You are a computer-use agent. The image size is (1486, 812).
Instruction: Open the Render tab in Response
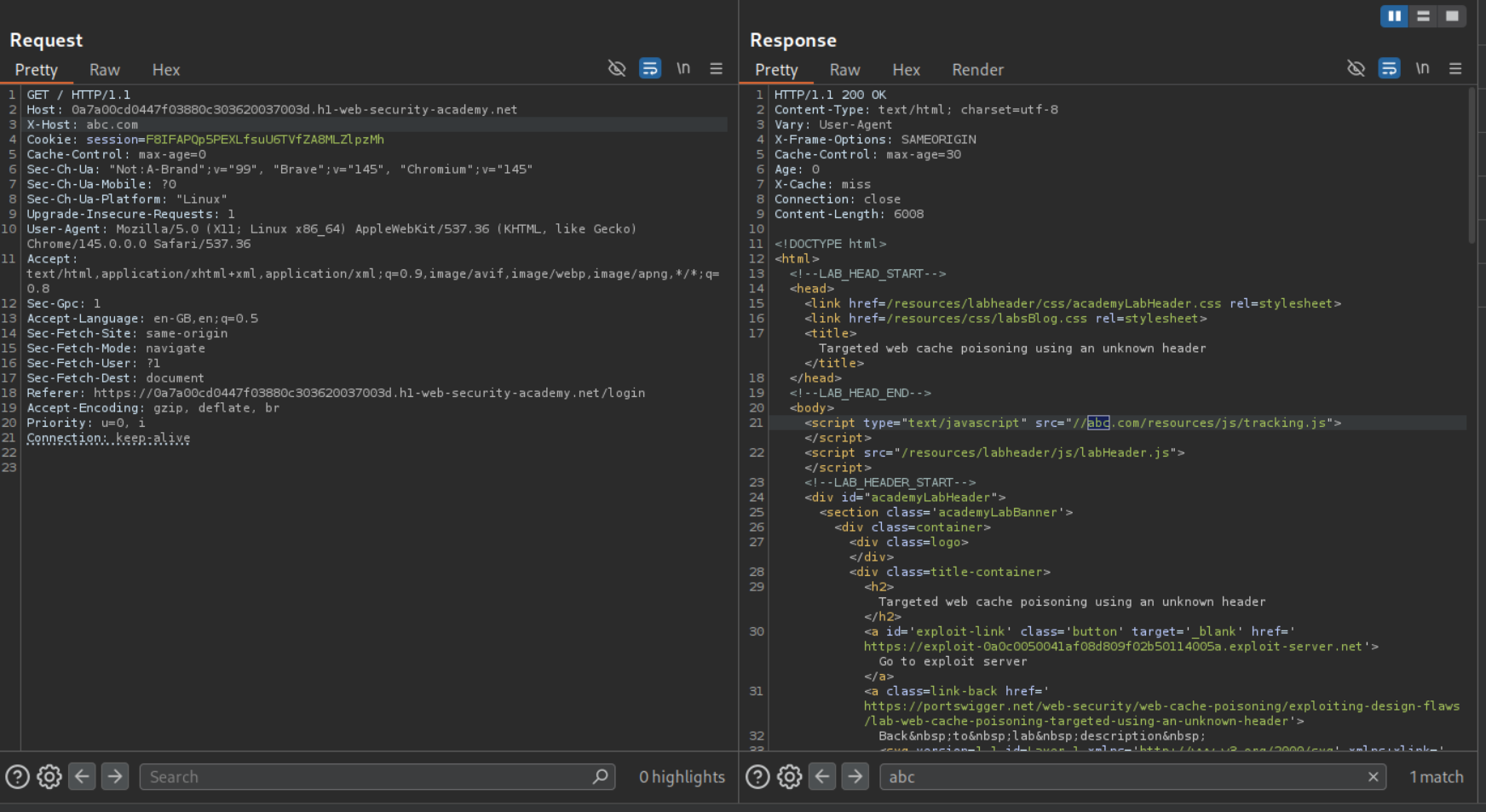coord(977,70)
